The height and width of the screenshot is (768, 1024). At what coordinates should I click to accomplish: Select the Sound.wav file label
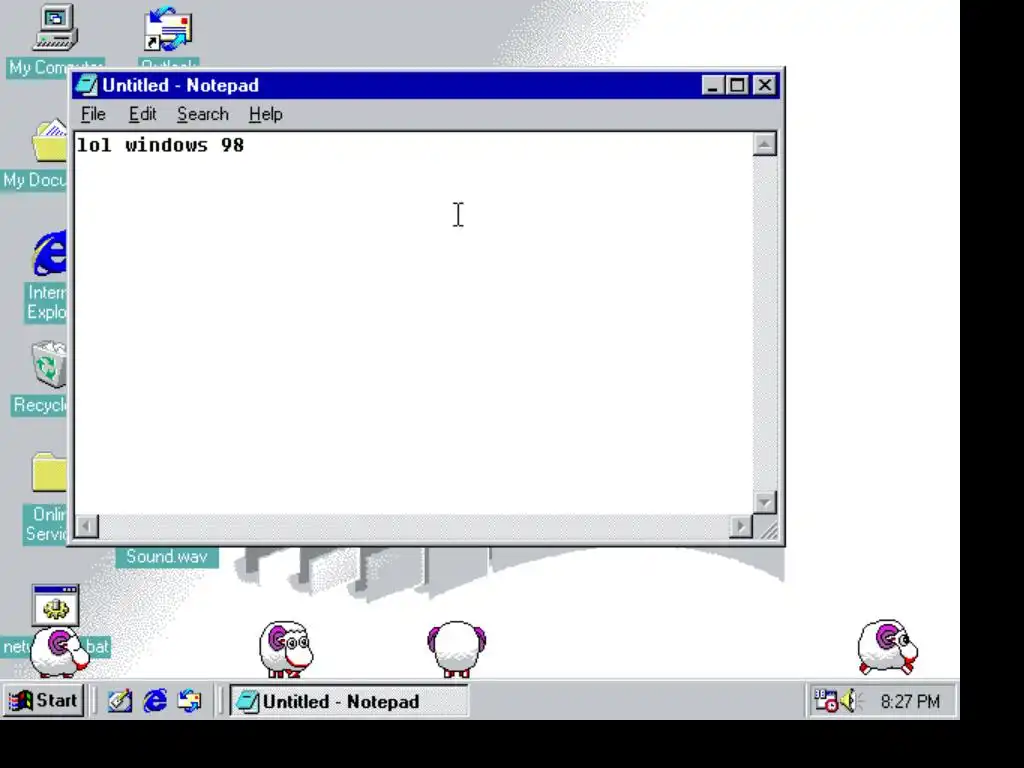point(167,556)
